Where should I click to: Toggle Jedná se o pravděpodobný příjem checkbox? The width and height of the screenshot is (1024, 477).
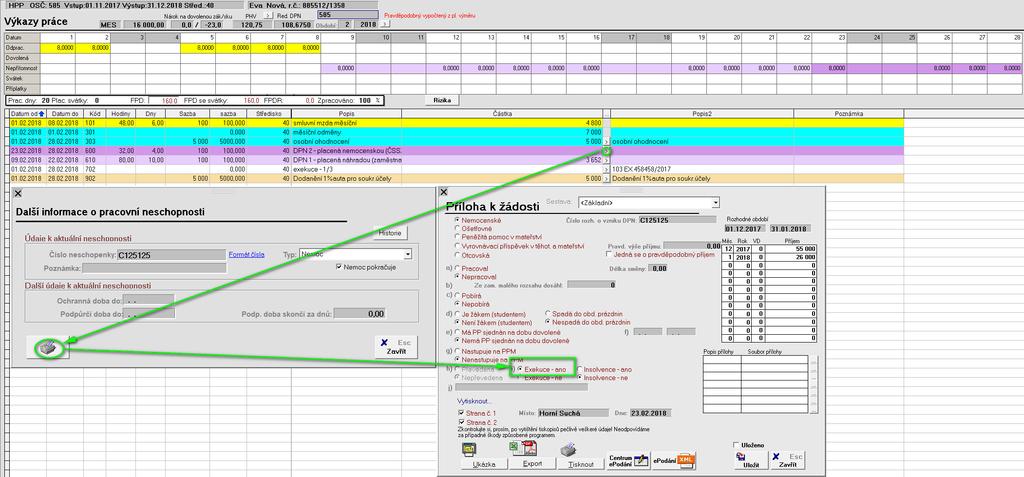point(608,254)
